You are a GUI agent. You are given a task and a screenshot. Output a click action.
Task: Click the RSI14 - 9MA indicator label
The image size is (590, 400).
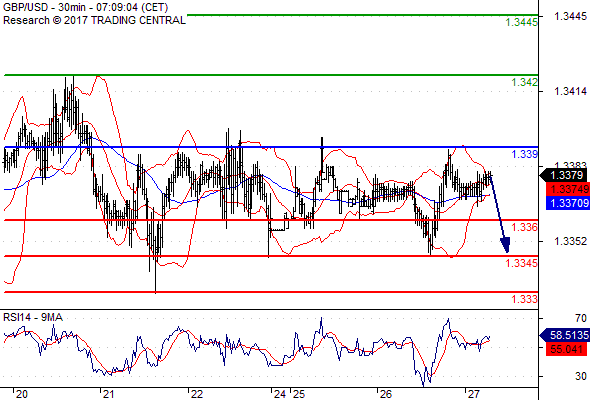pos(33,317)
